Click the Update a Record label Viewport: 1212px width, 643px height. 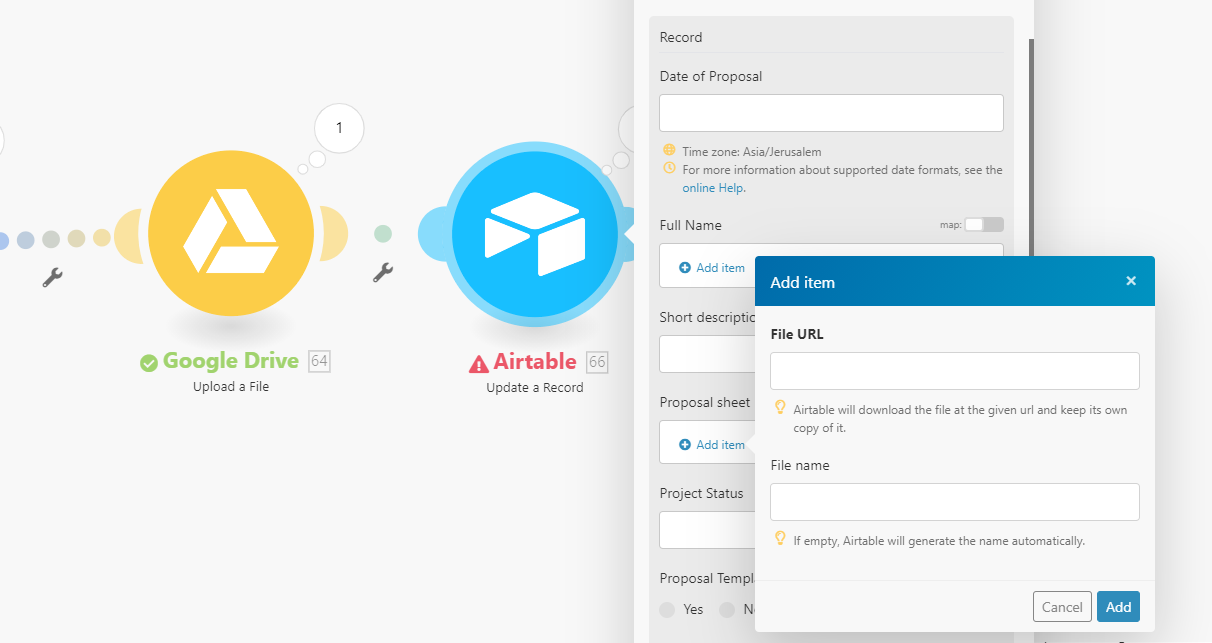pyautogui.click(x=535, y=388)
